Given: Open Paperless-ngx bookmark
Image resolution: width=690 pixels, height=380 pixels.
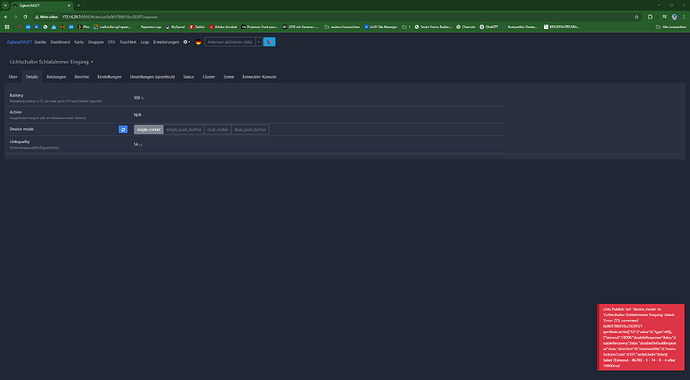Looking at the screenshot, I should click(x=150, y=27).
